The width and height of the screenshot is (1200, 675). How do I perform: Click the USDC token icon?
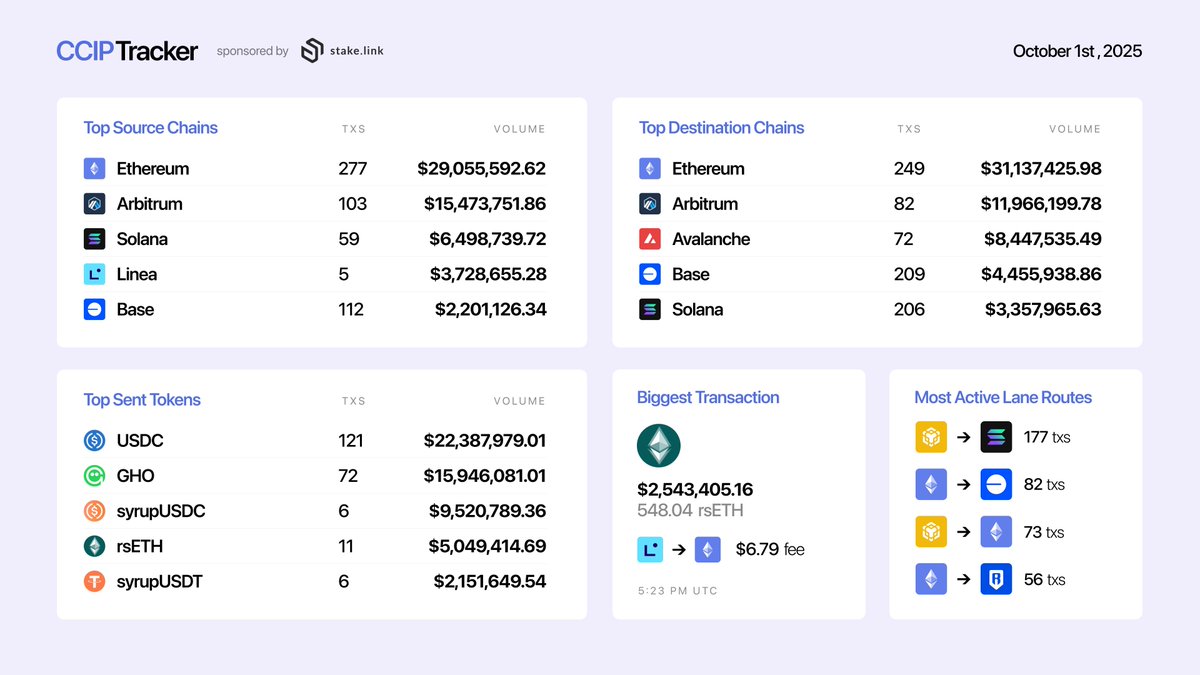click(94, 440)
